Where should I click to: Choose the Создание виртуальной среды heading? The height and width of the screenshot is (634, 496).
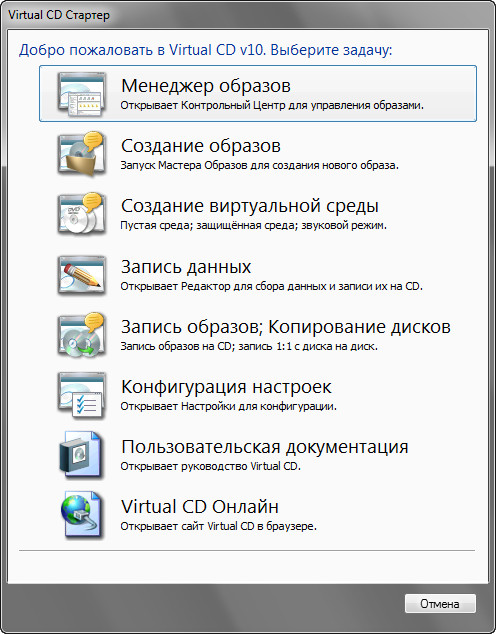(x=250, y=206)
